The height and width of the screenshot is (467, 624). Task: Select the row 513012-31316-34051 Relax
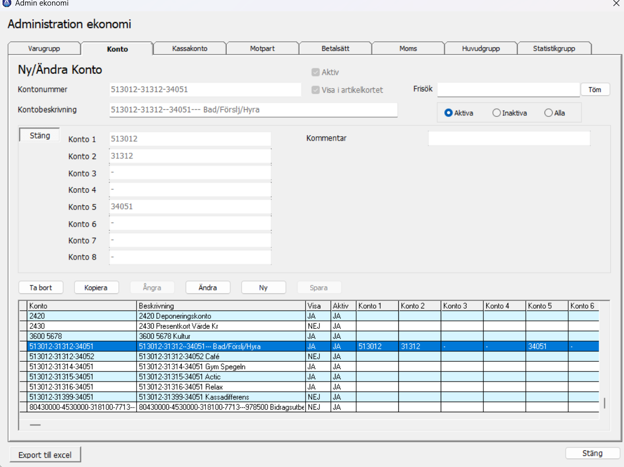point(309,387)
